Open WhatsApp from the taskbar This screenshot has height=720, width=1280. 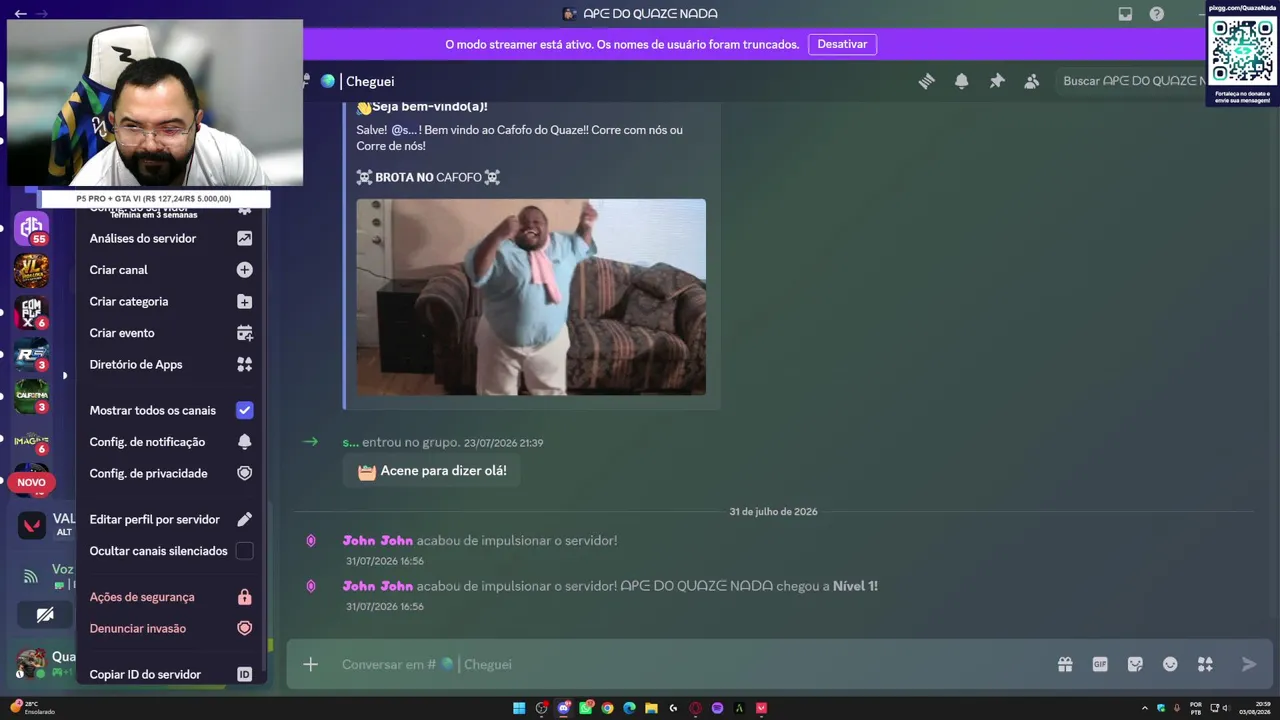pyautogui.click(x=585, y=708)
